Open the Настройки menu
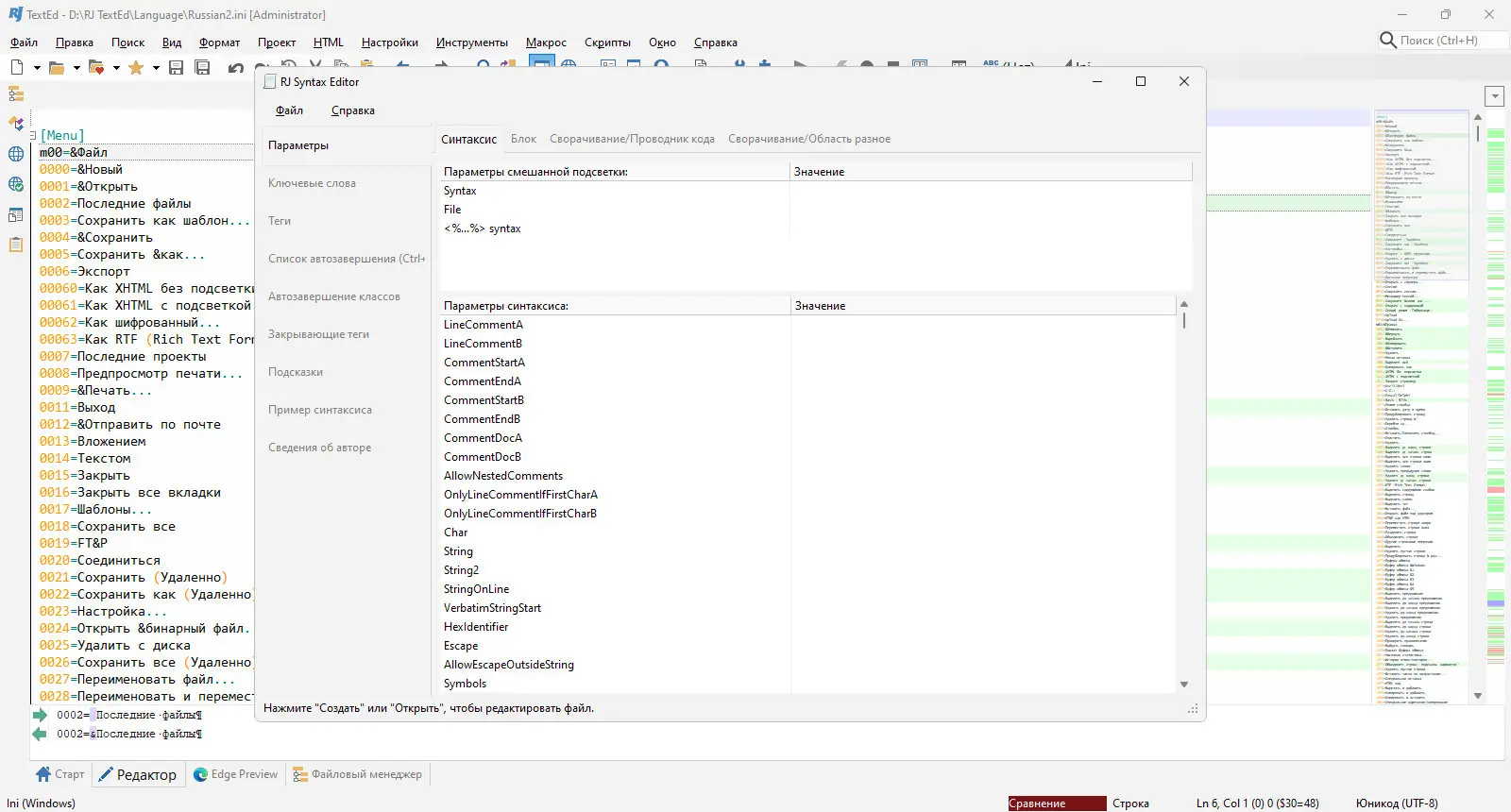This screenshot has width=1511, height=812. pyautogui.click(x=390, y=42)
